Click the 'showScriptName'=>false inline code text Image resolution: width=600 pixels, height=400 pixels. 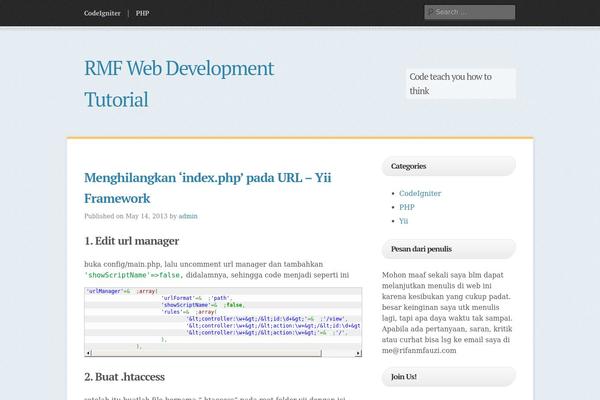pyautogui.click(x=134, y=275)
